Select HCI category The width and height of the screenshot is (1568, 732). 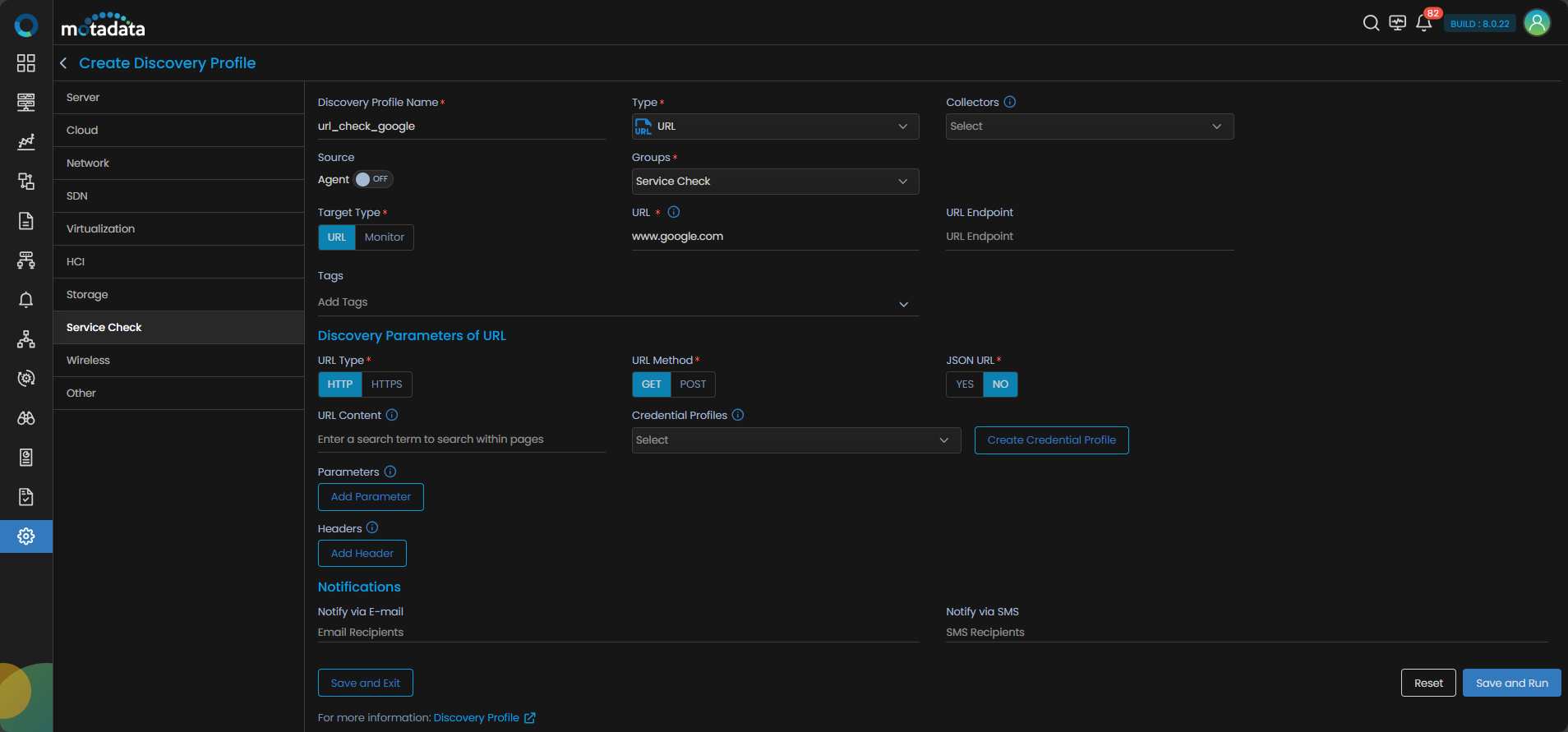pos(178,261)
